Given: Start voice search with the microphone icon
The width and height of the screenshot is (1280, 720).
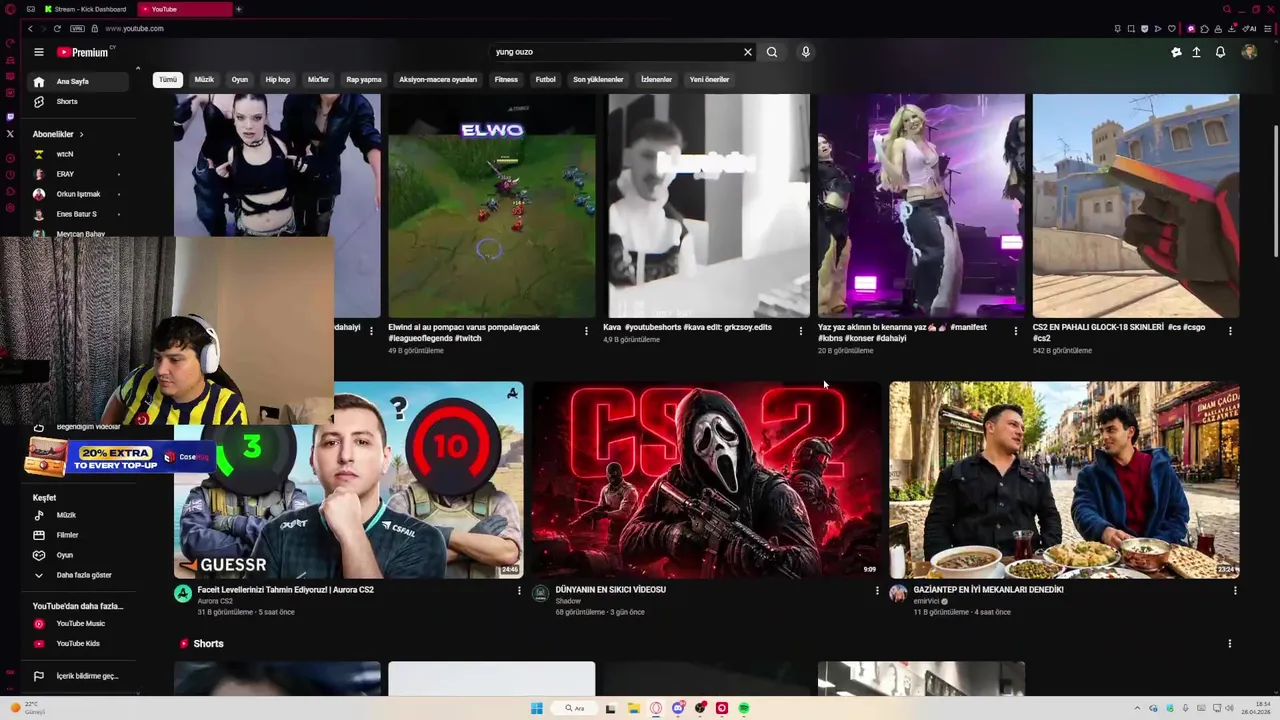Looking at the screenshot, I should click(x=805, y=52).
